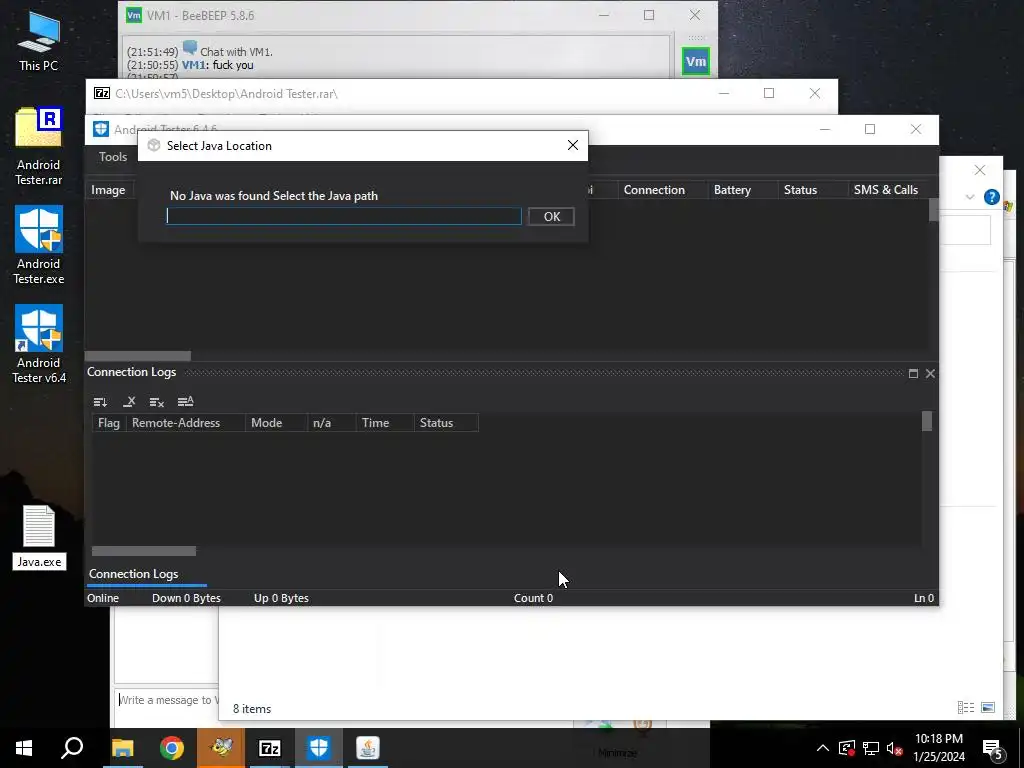
Task: Switch to Android Tester in taskbar
Action: (319, 748)
